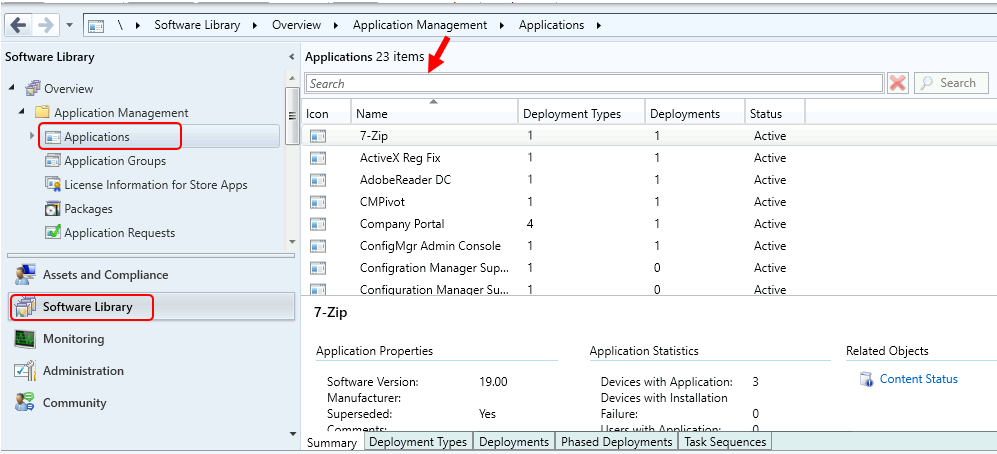Select the ActiveX Reg Fix application
997x454 pixels.
pyautogui.click(x=649, y=158)
